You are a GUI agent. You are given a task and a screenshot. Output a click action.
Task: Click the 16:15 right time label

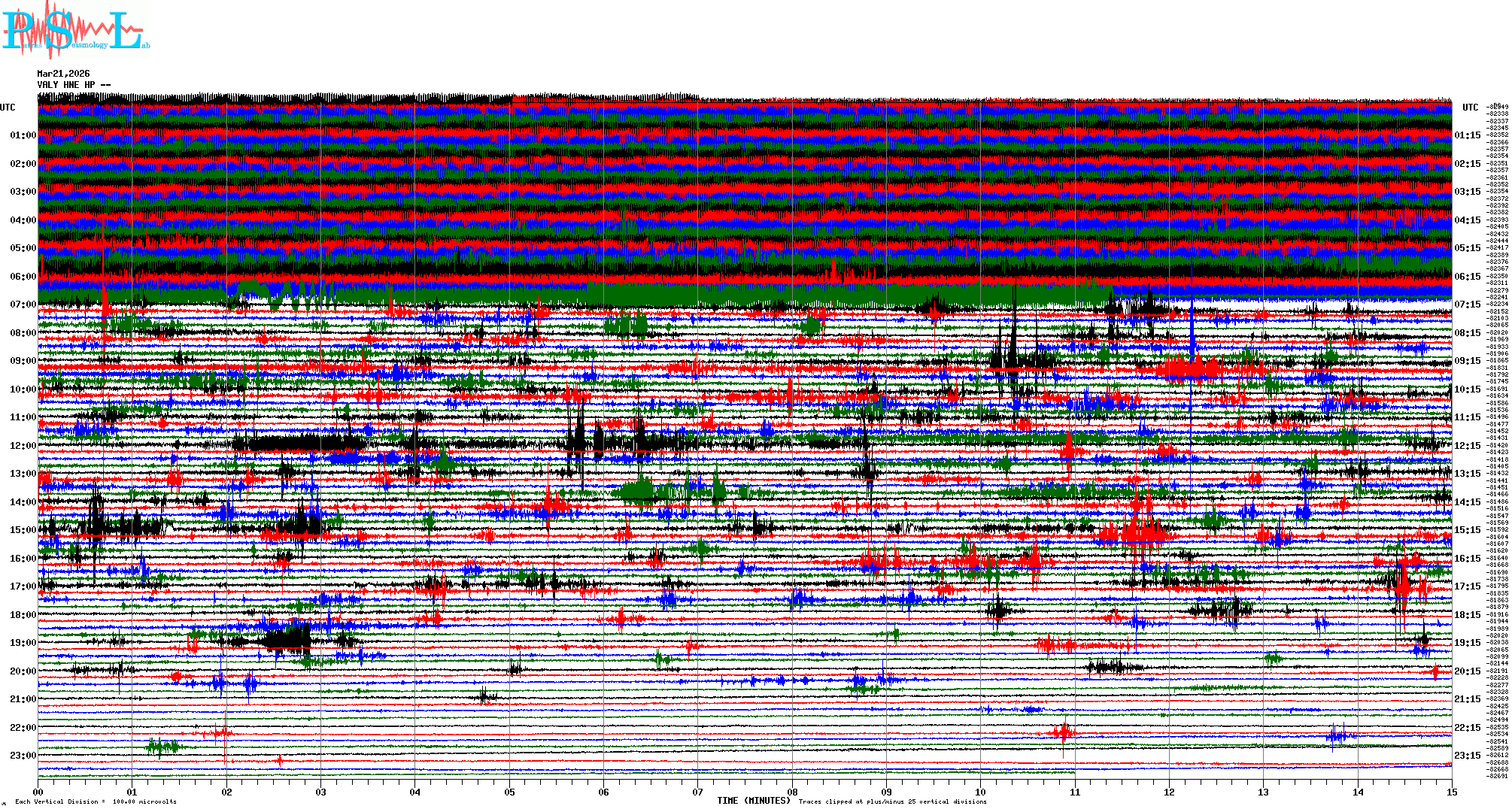1467,559
